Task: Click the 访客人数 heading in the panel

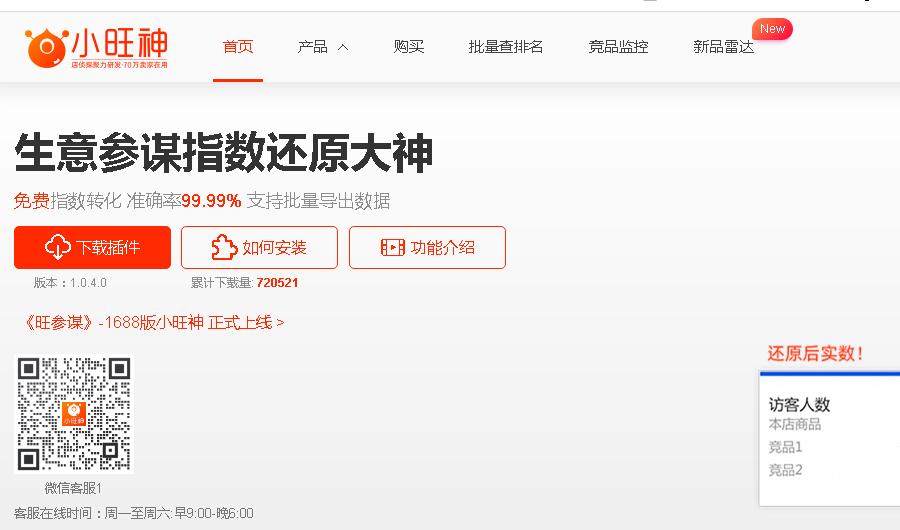Action: click(x=799, y=405)
